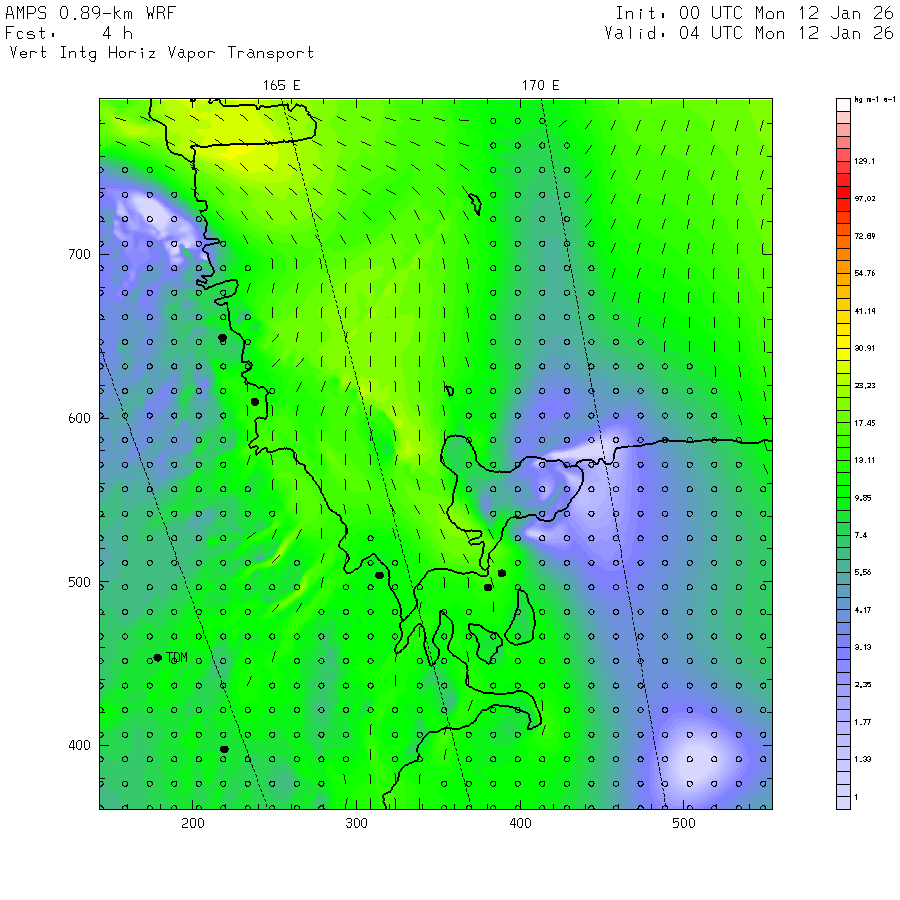900x900 pixels.
Task: Click the bottom legend value 1
Action: tap(856, 797)
